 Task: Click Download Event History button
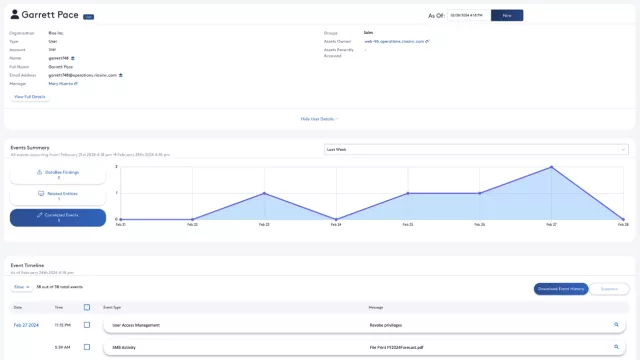pyautogui.click(x=561, y=289)
